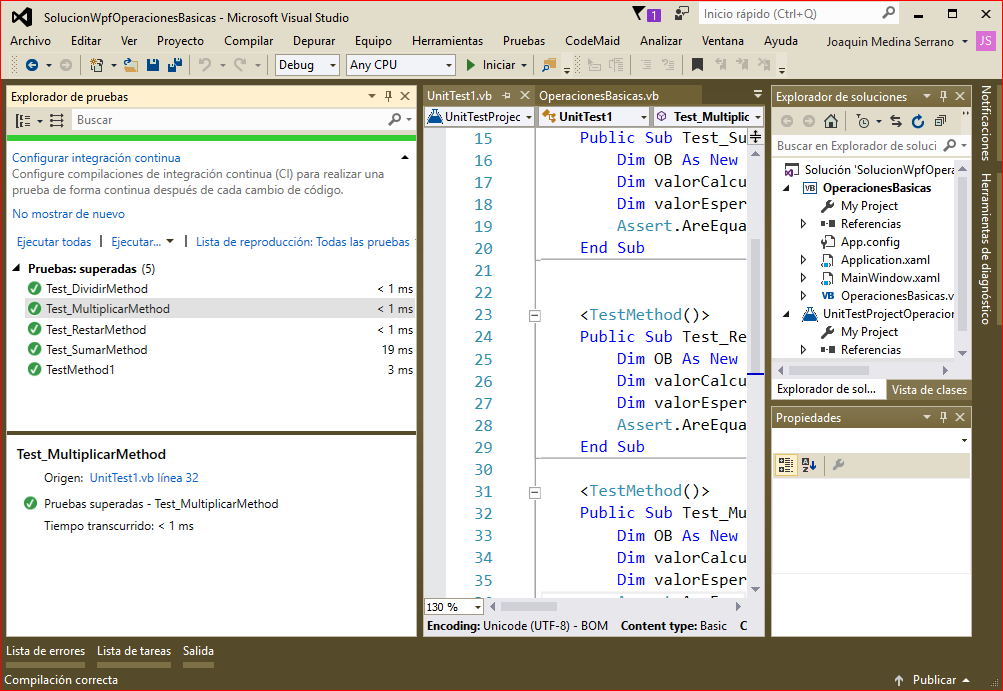
Task: Toggle pin on the UnitTest1.vb tab
Action: [506, 96]
